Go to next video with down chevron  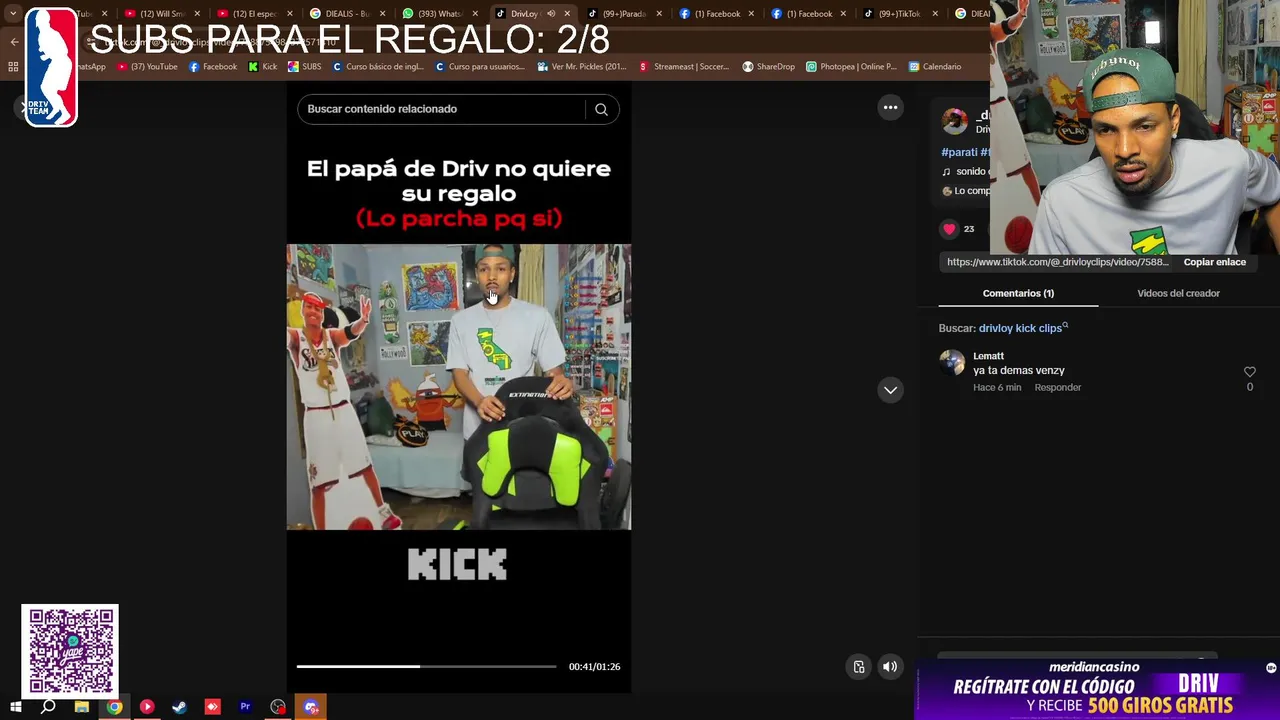(x=890, y=390)
